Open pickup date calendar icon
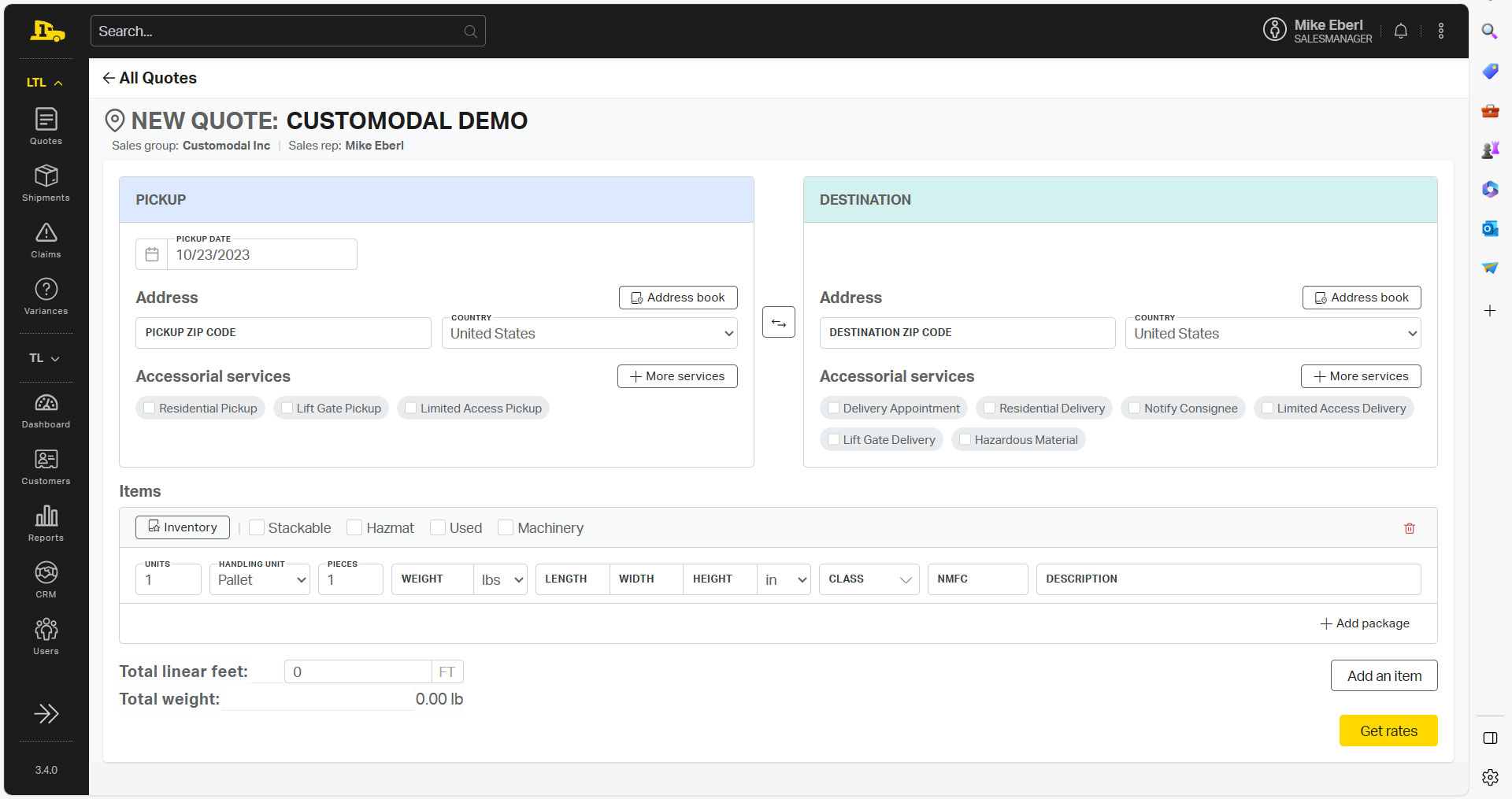Image resolution: width=1512 pixels, height=799 pixels. pyautogui.click(x=152, y=254)
